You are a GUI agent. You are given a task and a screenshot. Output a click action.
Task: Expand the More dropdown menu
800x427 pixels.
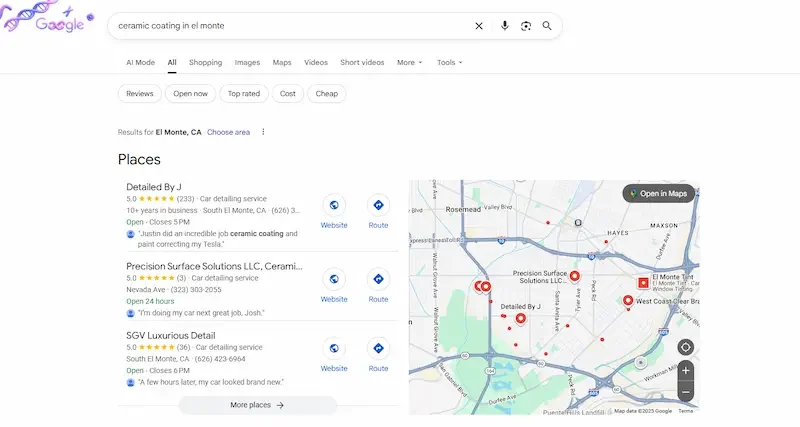click(409, 62)
